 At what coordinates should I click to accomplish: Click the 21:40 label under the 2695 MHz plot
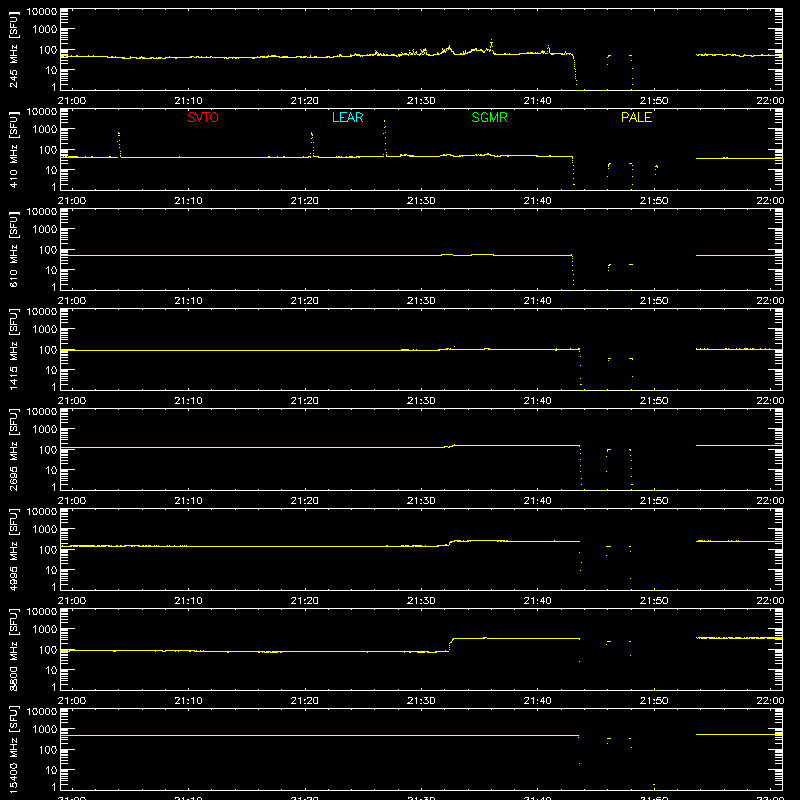tap(537, 501)
